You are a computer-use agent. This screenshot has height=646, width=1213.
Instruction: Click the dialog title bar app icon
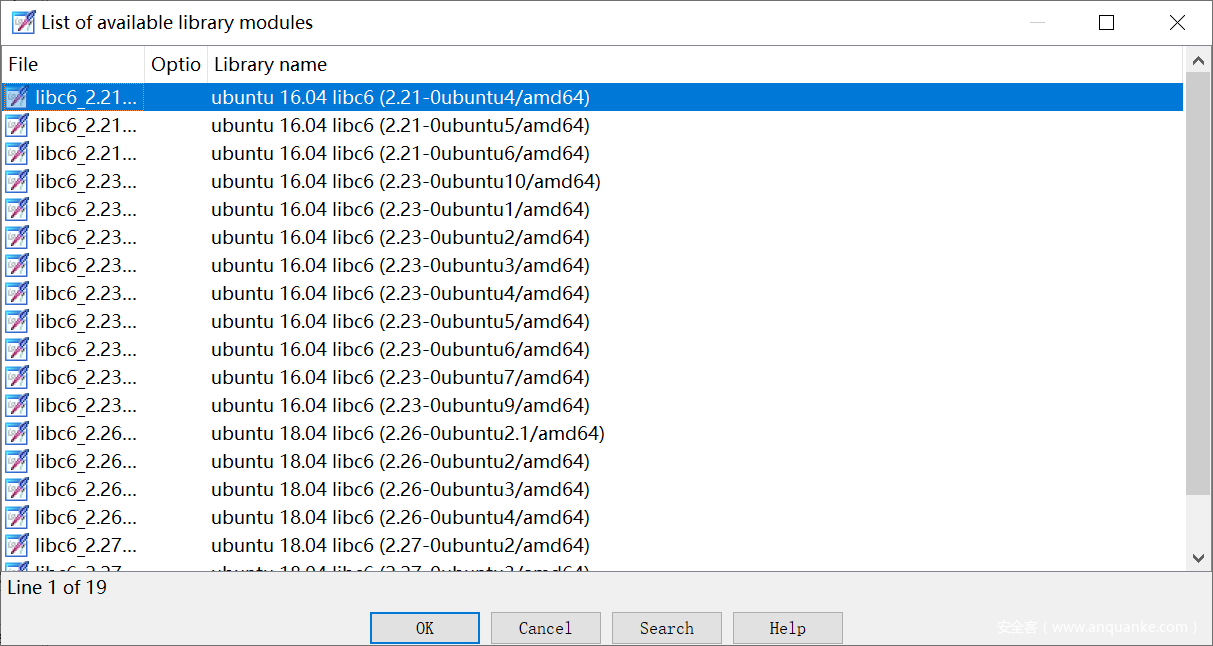[23, 22]
